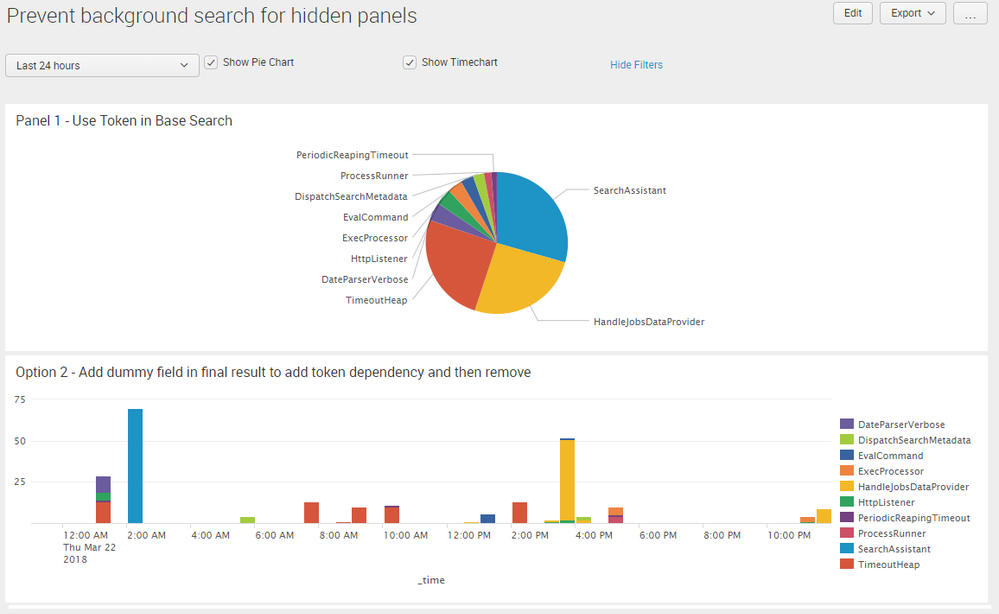
Task: Click the HandleJobsDataProvider pie chart label
Action: click(649, 322)
